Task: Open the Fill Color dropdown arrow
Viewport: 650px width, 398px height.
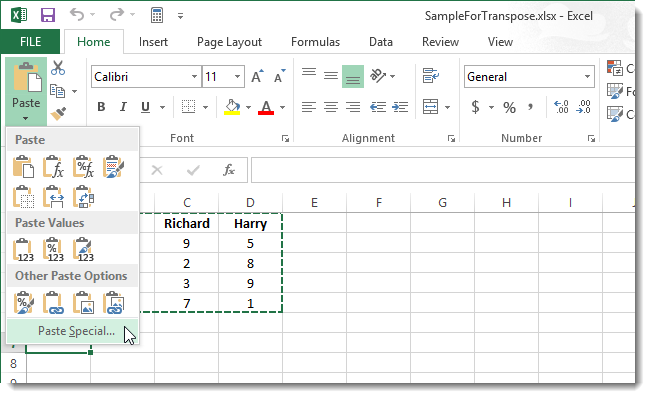Action: click(248, 107)
